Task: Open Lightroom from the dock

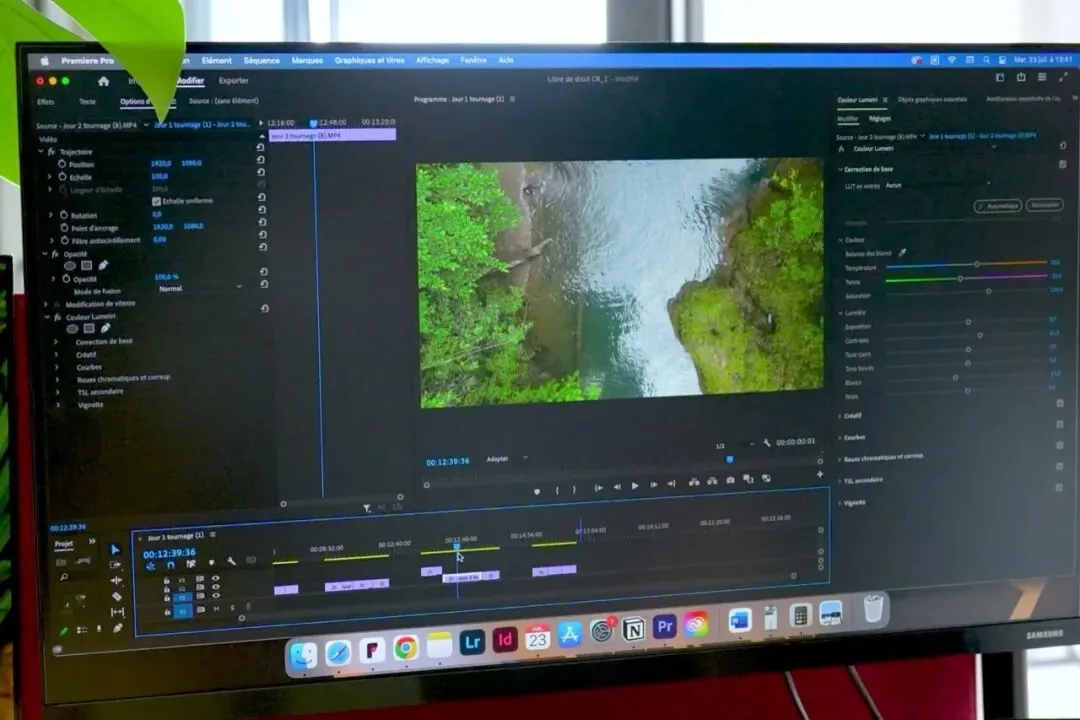Action: coord(472,642)
